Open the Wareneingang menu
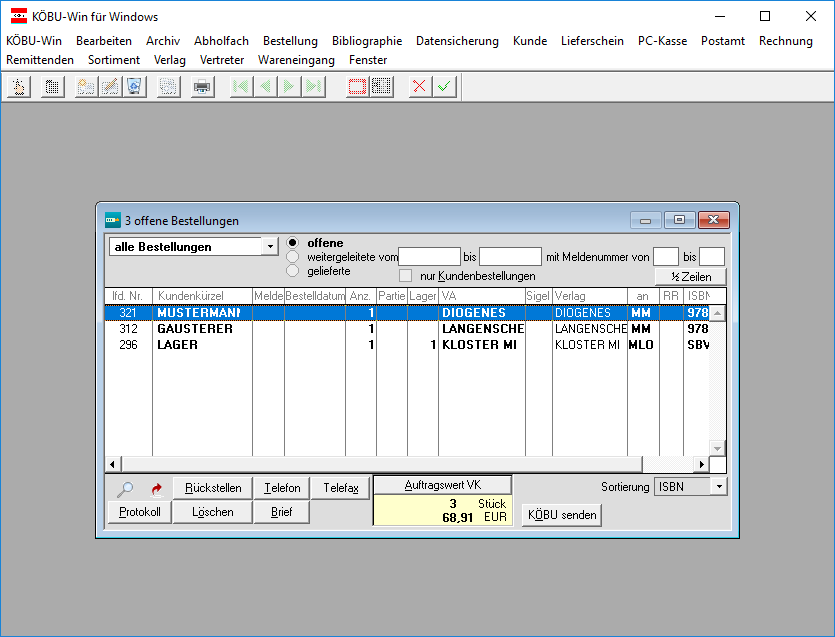The image size is (835, 637). [296, 60]
